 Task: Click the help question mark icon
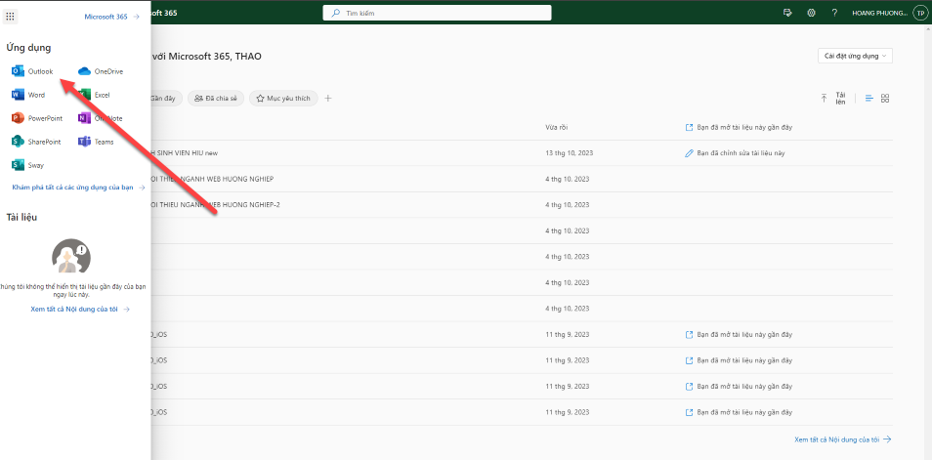click(835, 12)
